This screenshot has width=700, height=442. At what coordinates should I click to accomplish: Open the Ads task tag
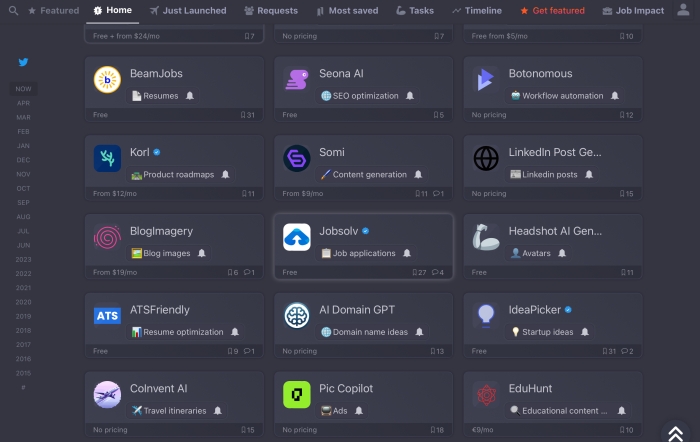pos(334,410)
